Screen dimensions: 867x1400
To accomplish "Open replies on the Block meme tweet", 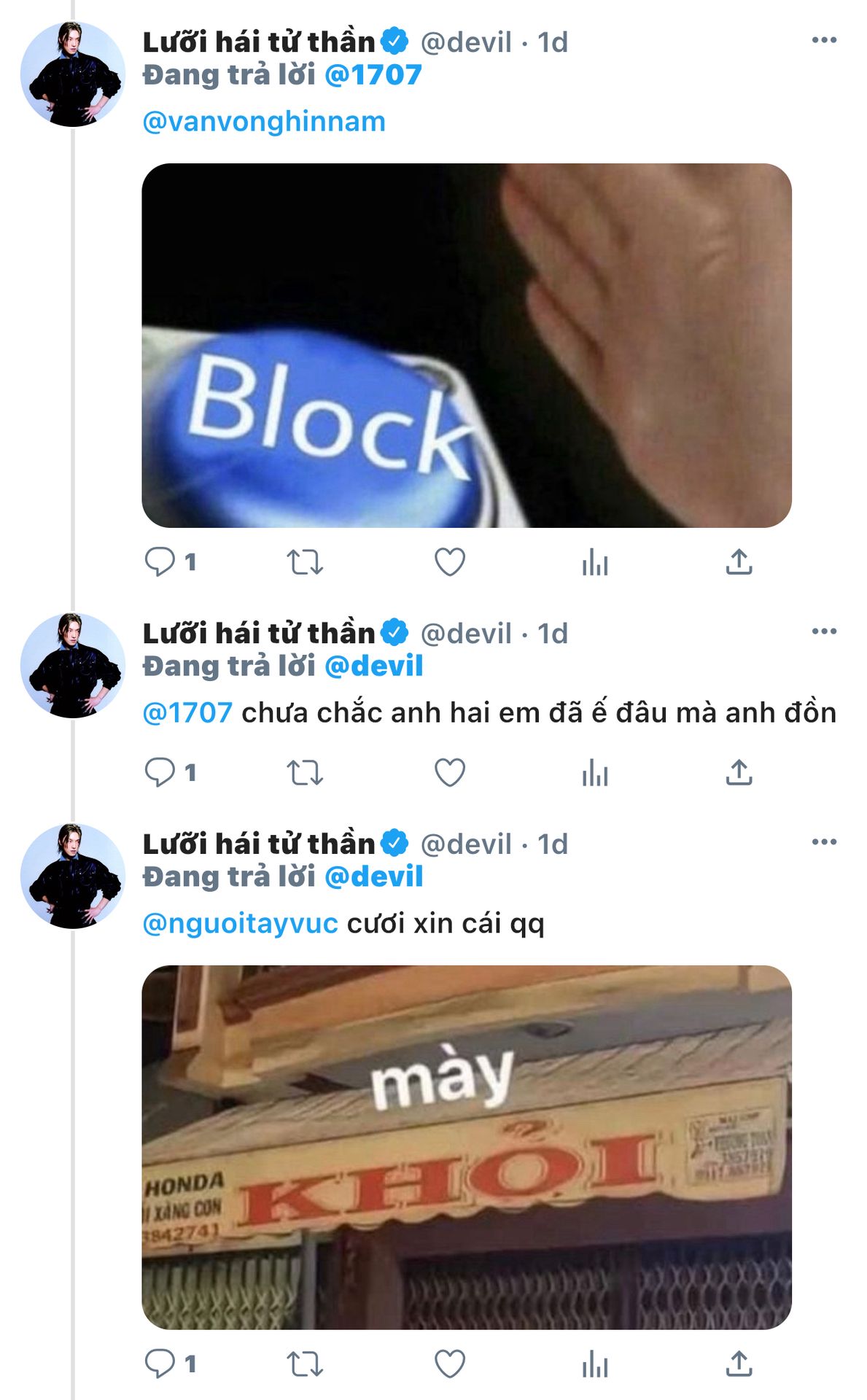I will (160, 562).
